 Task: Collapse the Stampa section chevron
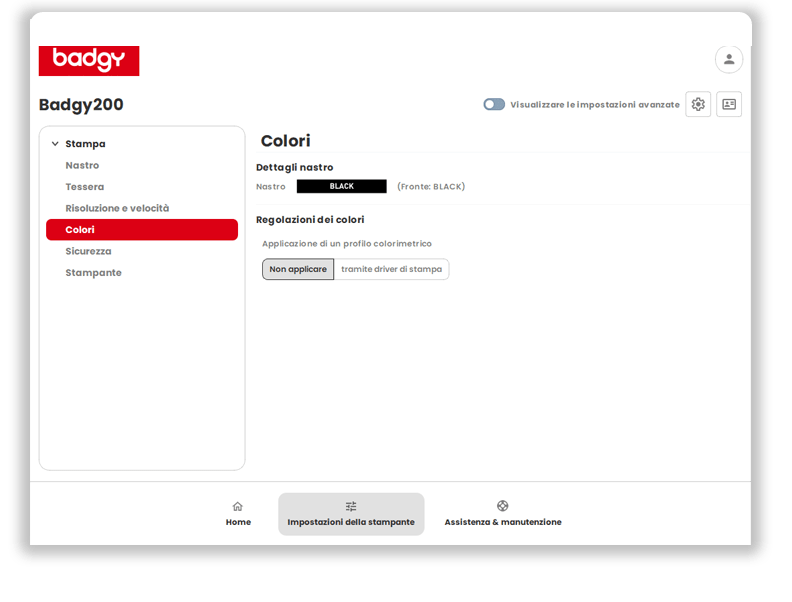click(55, 144)
